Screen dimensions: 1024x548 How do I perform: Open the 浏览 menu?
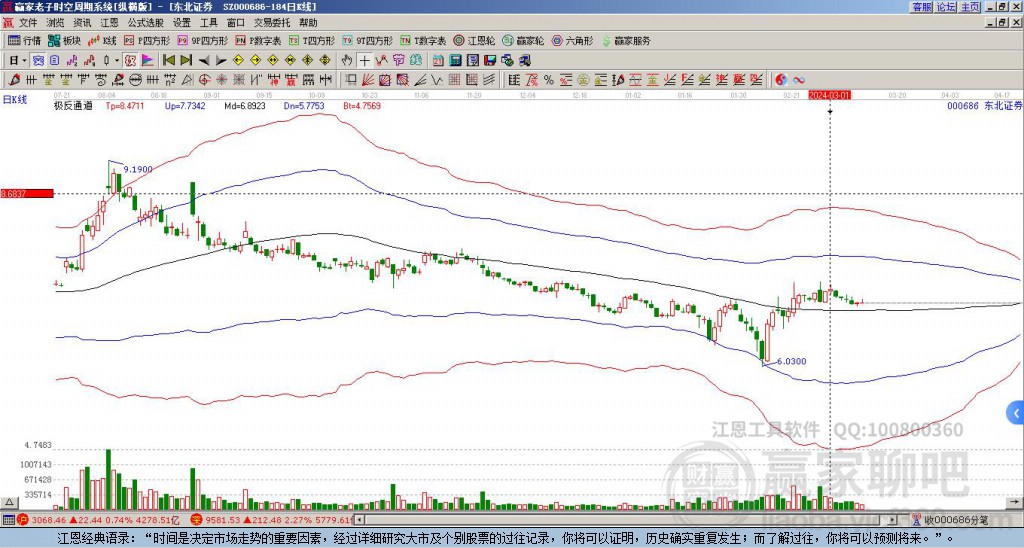pyautogui.click(x=56, y=23)
